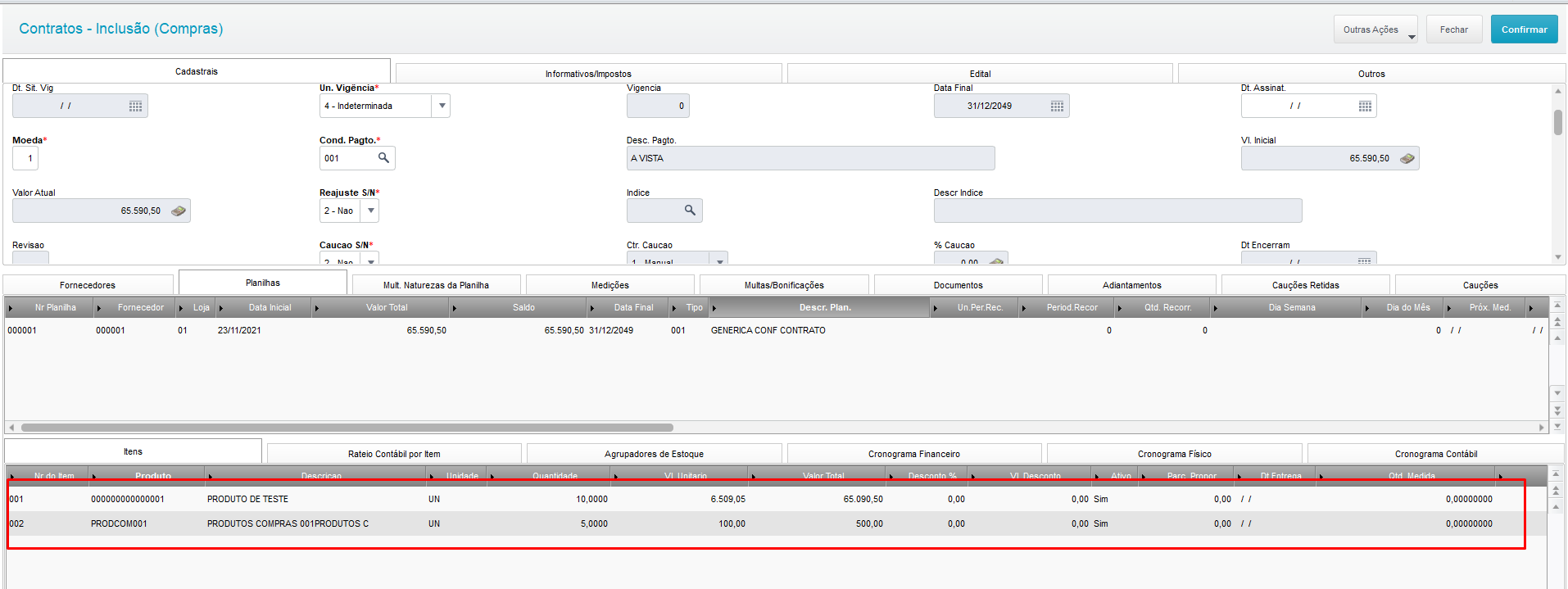Switch to the Informativos/Impostos tab
The height and width of the screenshot is (589, 1568).
[x=588, y=74]
